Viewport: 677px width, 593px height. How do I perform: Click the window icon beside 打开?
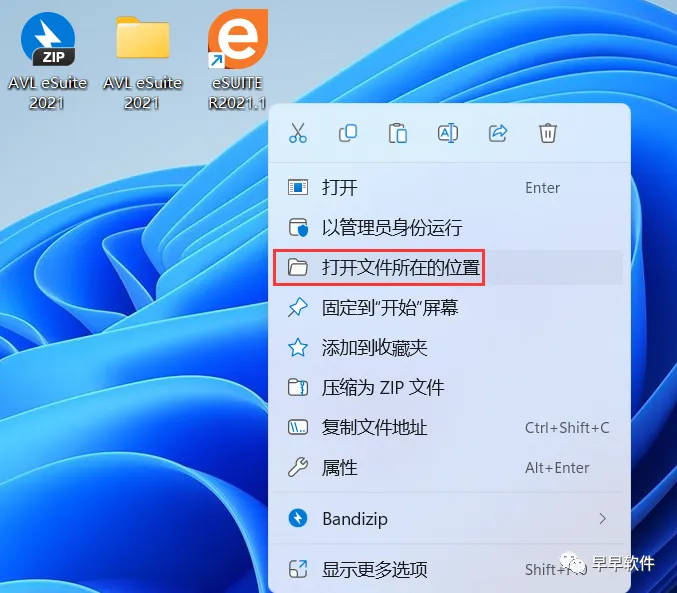click(298, 187)
